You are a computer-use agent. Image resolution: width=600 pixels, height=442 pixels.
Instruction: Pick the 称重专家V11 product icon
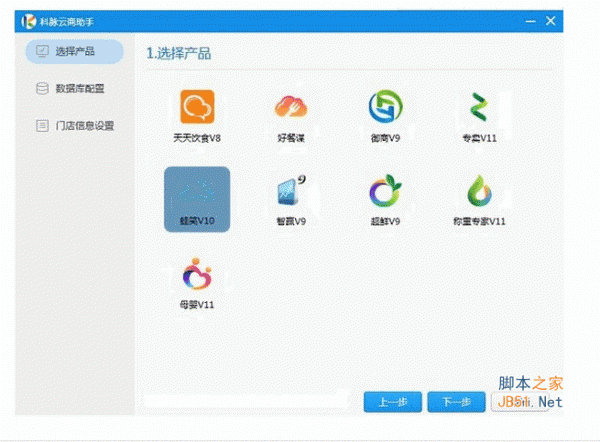point(479,191)
